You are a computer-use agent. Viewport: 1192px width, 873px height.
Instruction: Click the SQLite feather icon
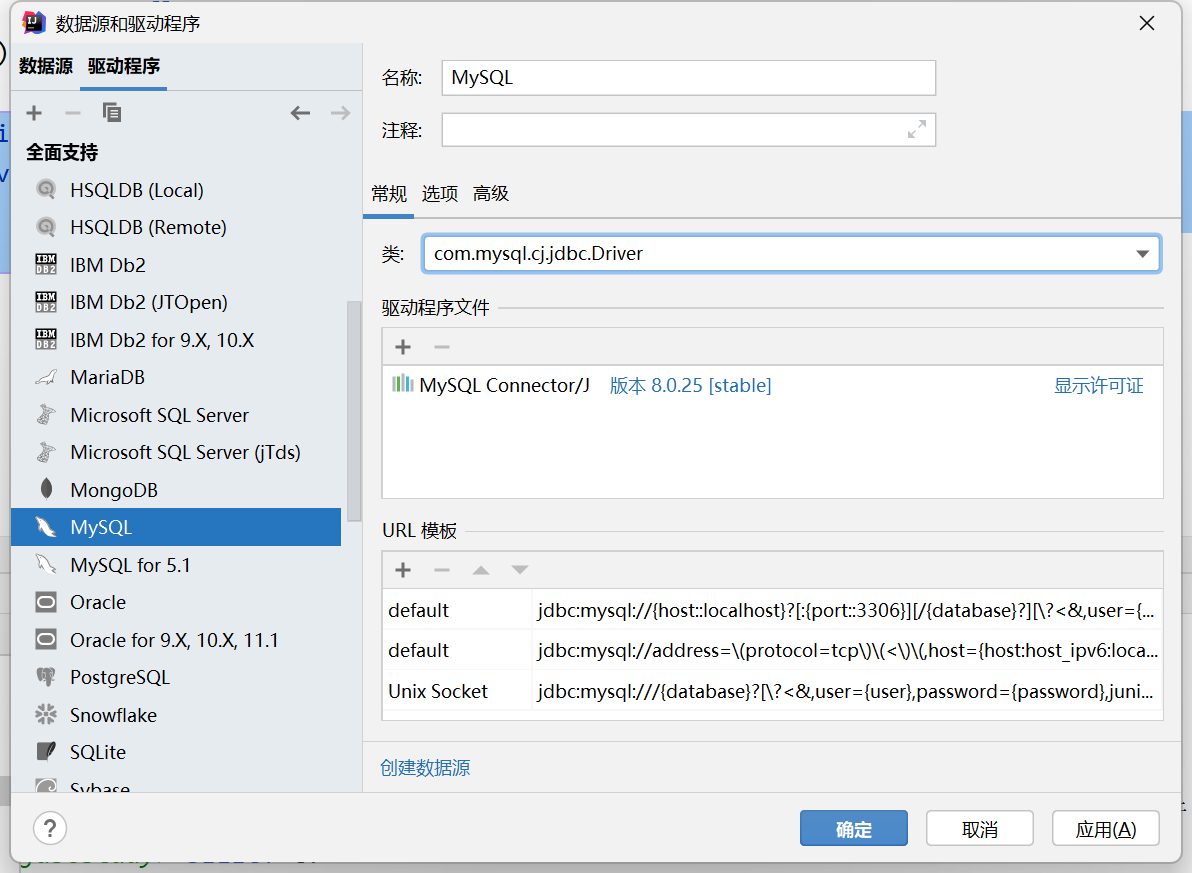click(46, 752)
